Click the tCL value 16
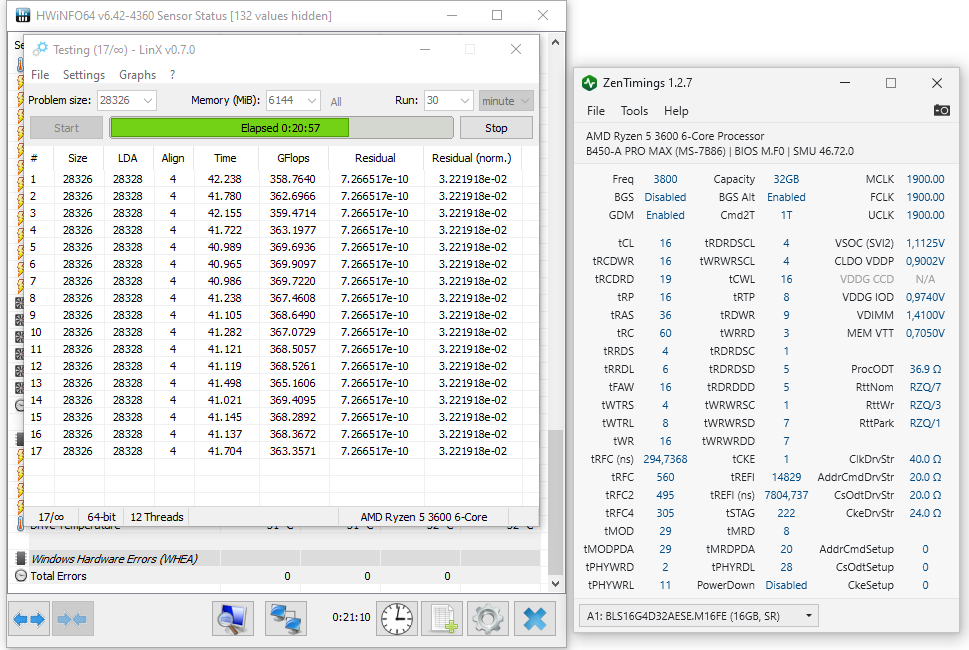 click(x=665, y=243)
